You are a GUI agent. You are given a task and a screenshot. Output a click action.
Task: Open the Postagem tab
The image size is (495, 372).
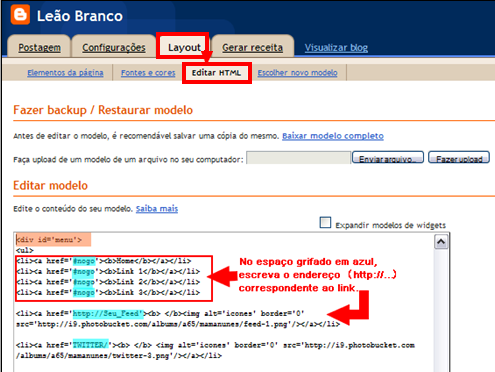click(x=39, y=48)
